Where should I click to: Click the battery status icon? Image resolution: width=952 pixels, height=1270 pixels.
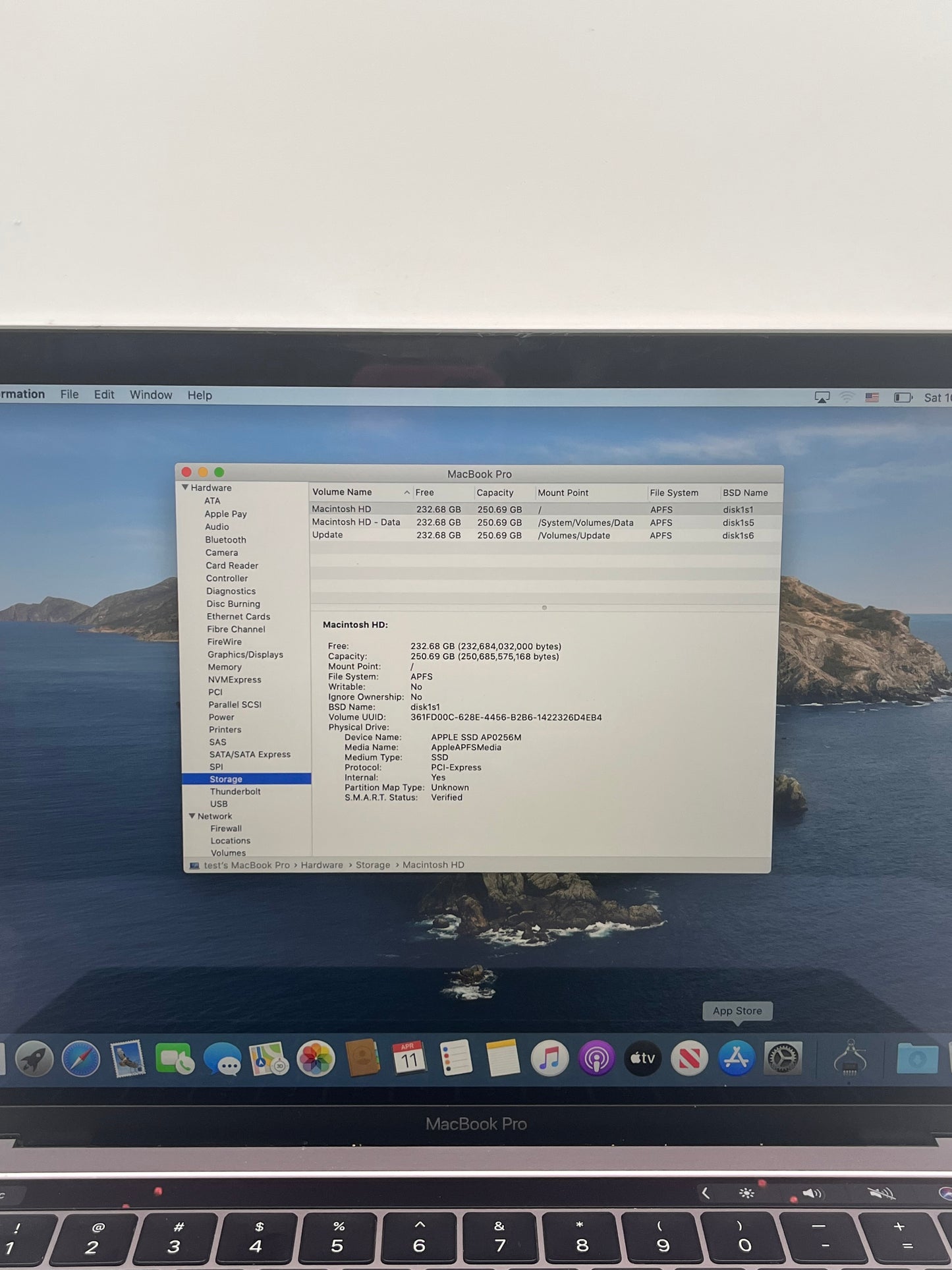coord(903,397)
